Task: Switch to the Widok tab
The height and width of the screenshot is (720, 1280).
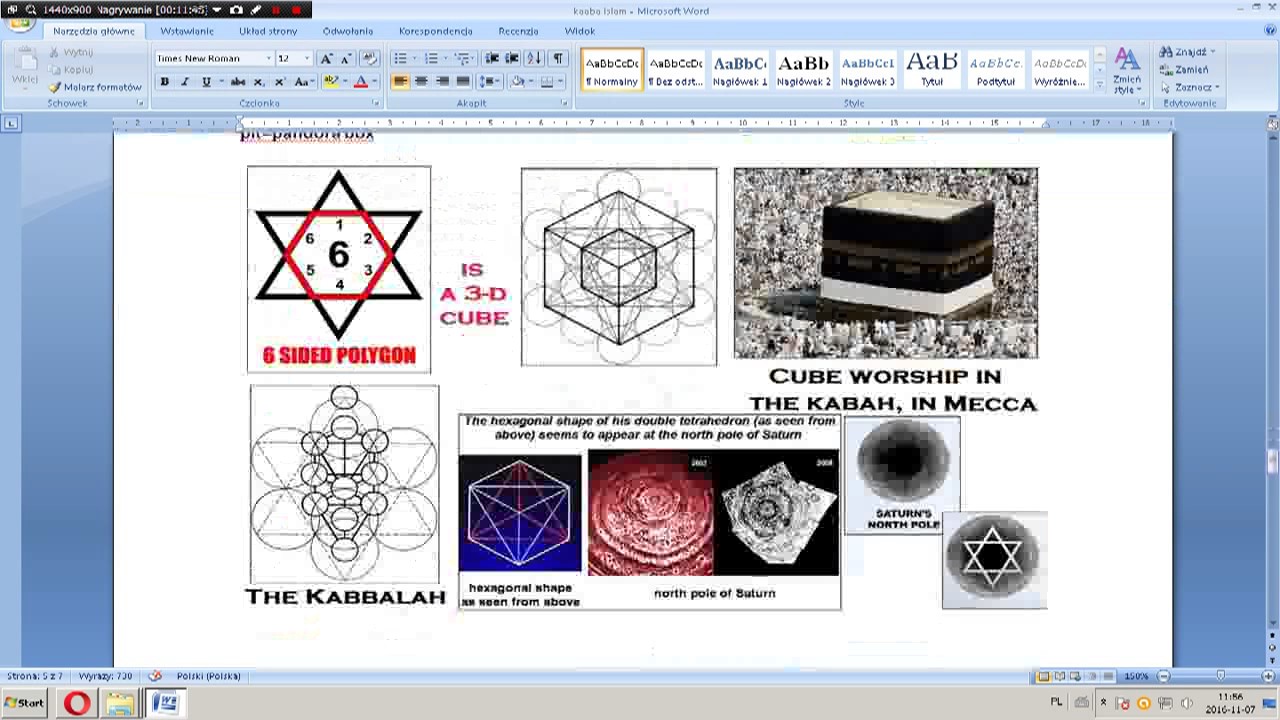Action: pyautogui.click(x=580, y=31)
